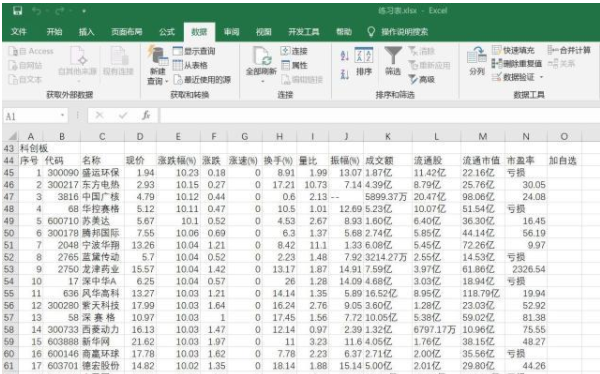Click the cell with 德宏股份
This screenshot has width=600, height=374.
[102, 366]
